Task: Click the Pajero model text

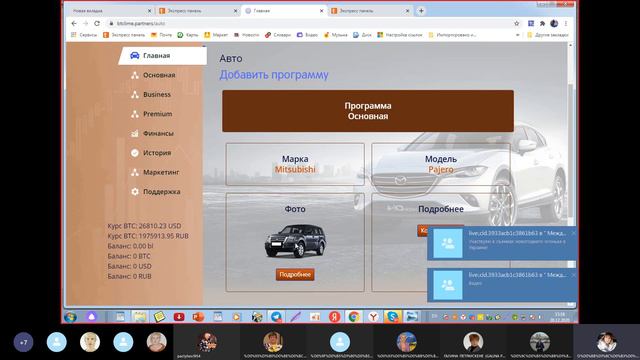Action: pos(440,169)
